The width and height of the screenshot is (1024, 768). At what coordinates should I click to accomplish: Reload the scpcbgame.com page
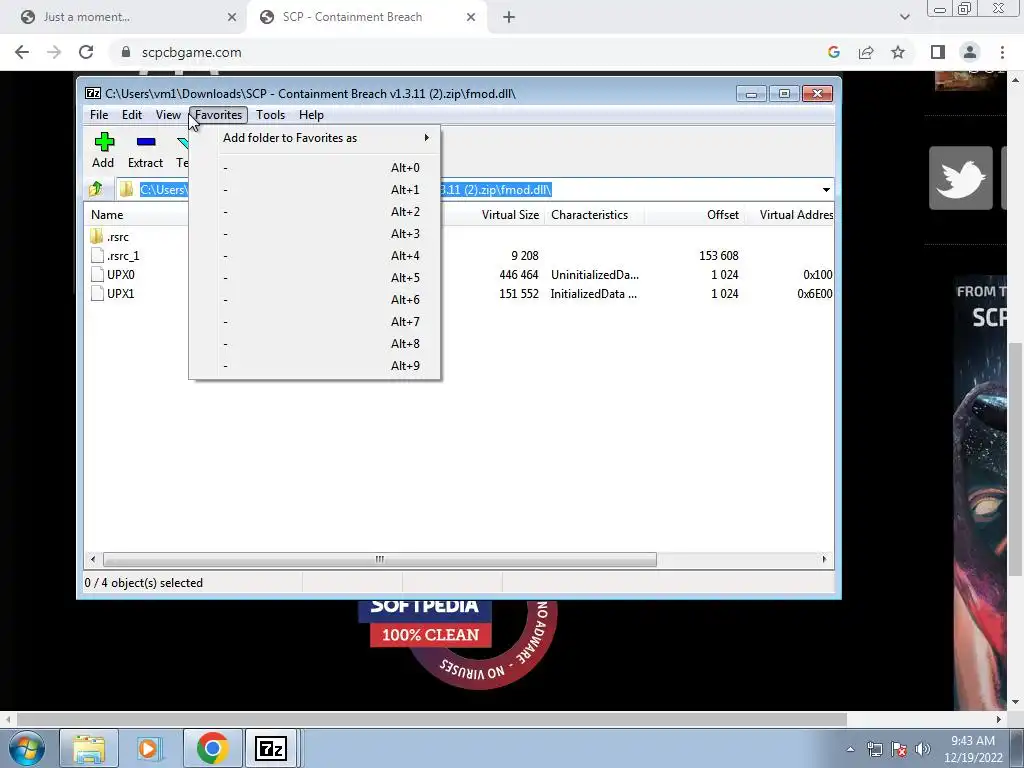(86, 52)
